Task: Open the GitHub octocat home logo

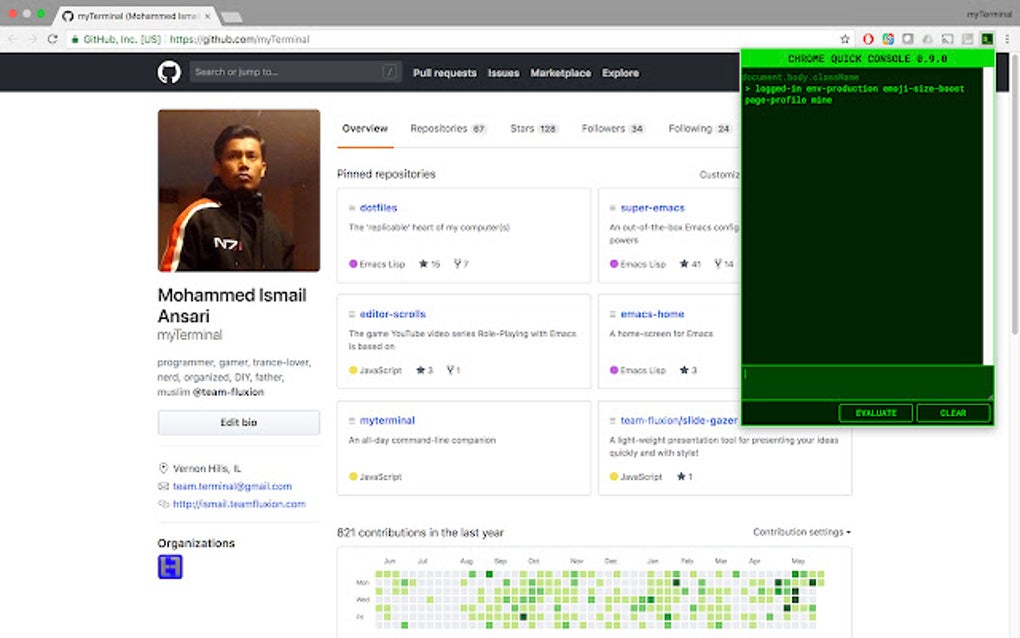Action: (169, 72)
